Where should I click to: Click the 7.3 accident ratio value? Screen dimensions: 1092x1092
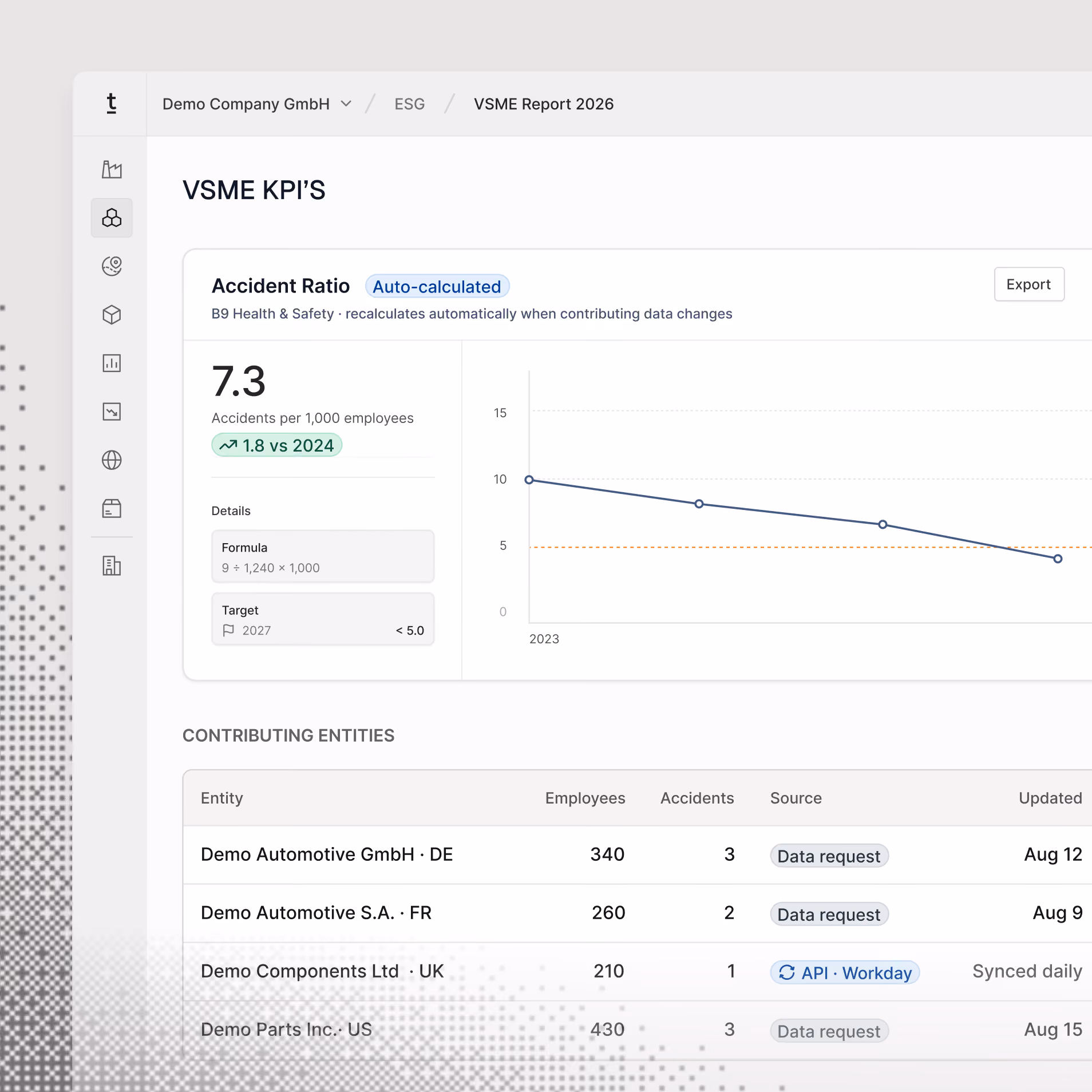(239, 381)
